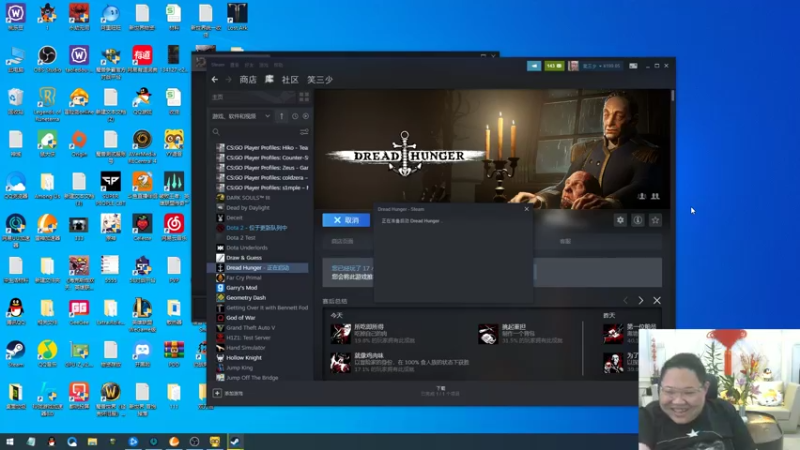Show recent activity clock filter icon

pos(295,116)
